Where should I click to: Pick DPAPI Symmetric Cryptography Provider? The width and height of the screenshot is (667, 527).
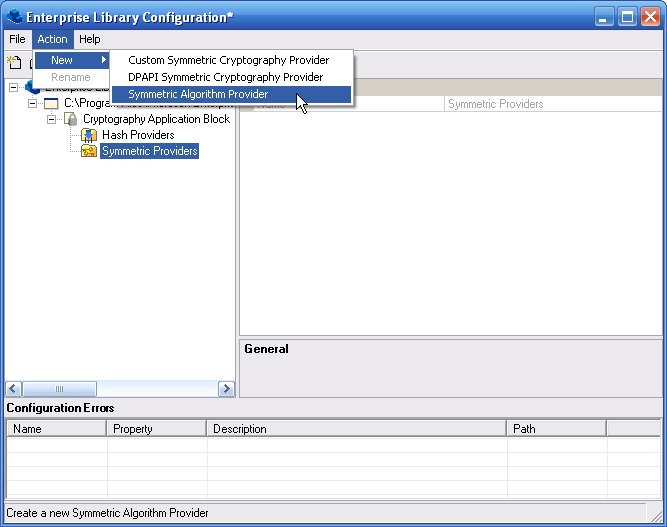[225, 77]
